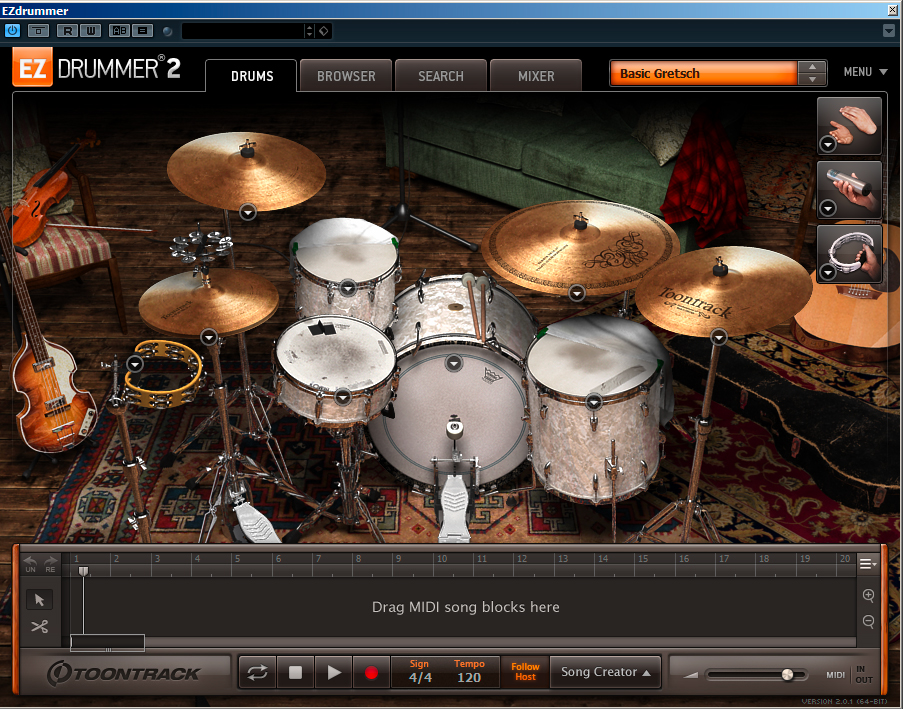Viewport: 903px width, 709px height.
Task: Click the Record button
Action: click(371, 672)
